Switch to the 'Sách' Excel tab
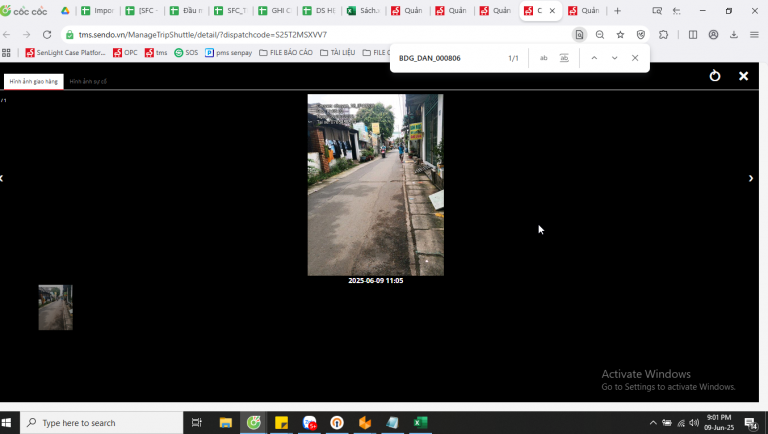The image size is (768, 434). (x=363, y=11)
